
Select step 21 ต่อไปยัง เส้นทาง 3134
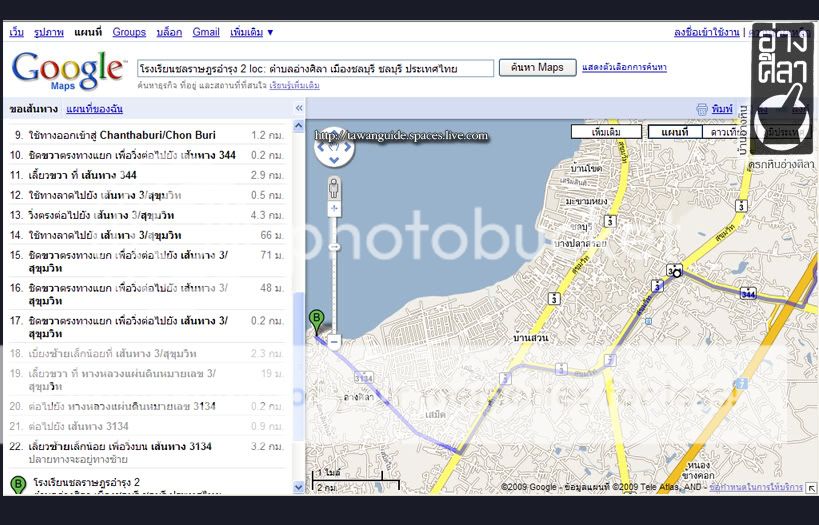tap(147, 426)
